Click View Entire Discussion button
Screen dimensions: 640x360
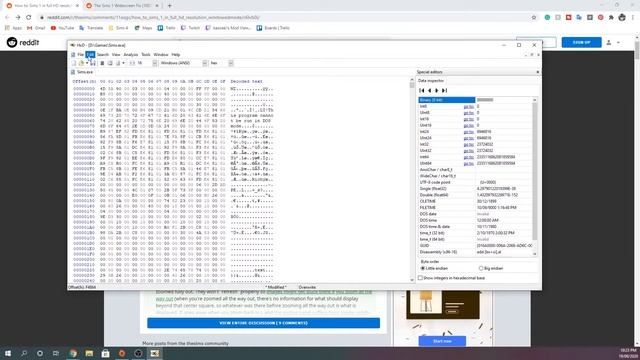(x=263, y=323)
